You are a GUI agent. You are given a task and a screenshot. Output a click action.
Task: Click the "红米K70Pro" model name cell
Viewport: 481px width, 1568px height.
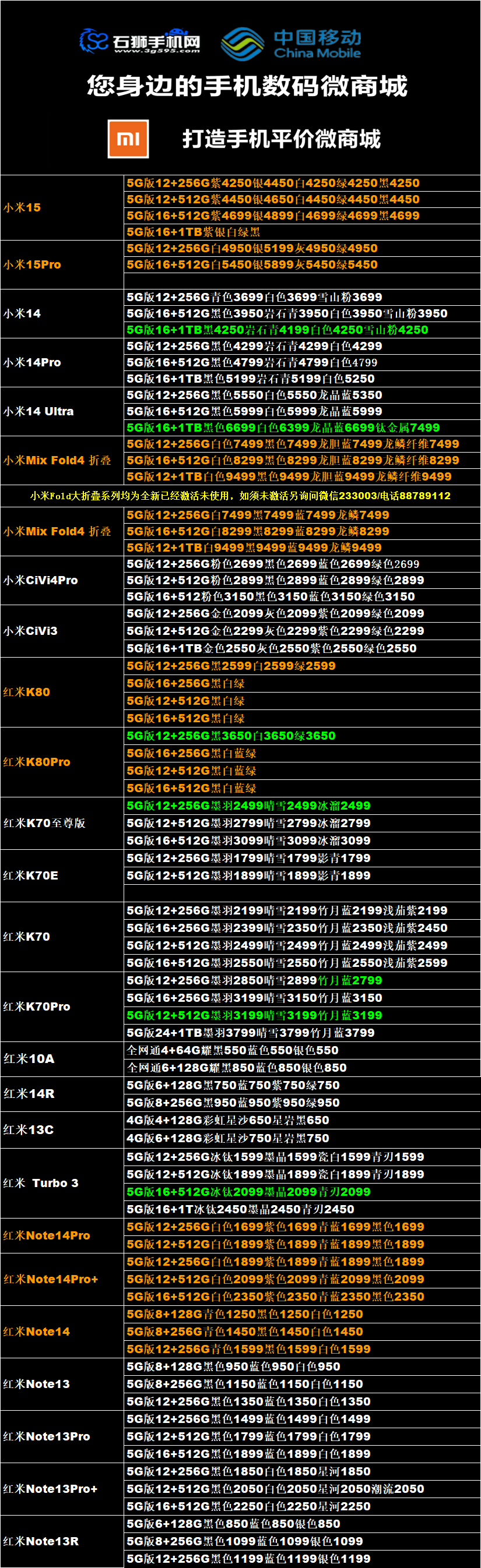(x=62, y=1007)
